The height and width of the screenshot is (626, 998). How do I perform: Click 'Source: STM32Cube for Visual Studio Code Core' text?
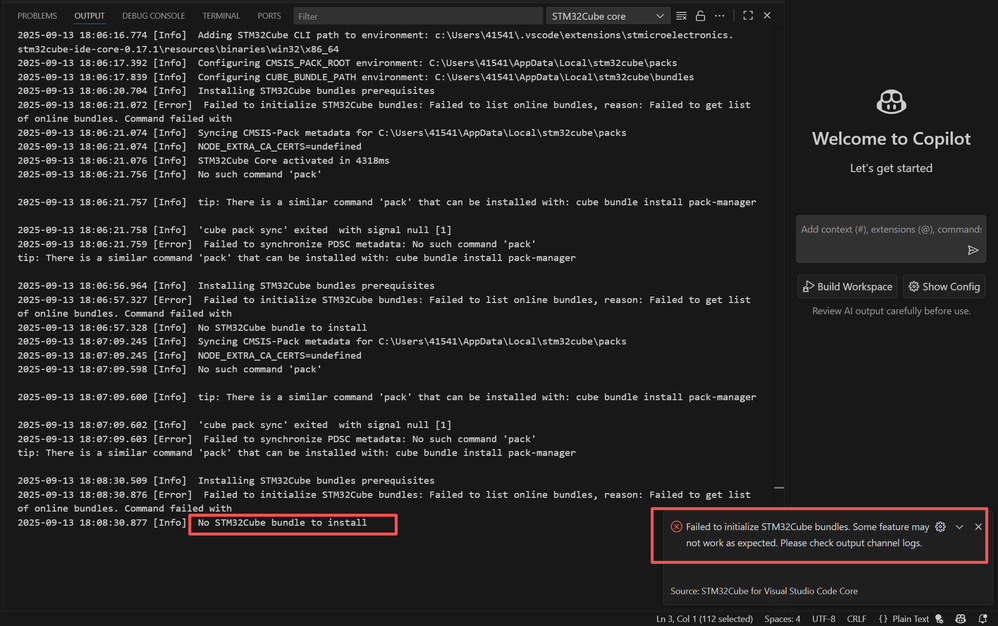[x=764, y=591]
